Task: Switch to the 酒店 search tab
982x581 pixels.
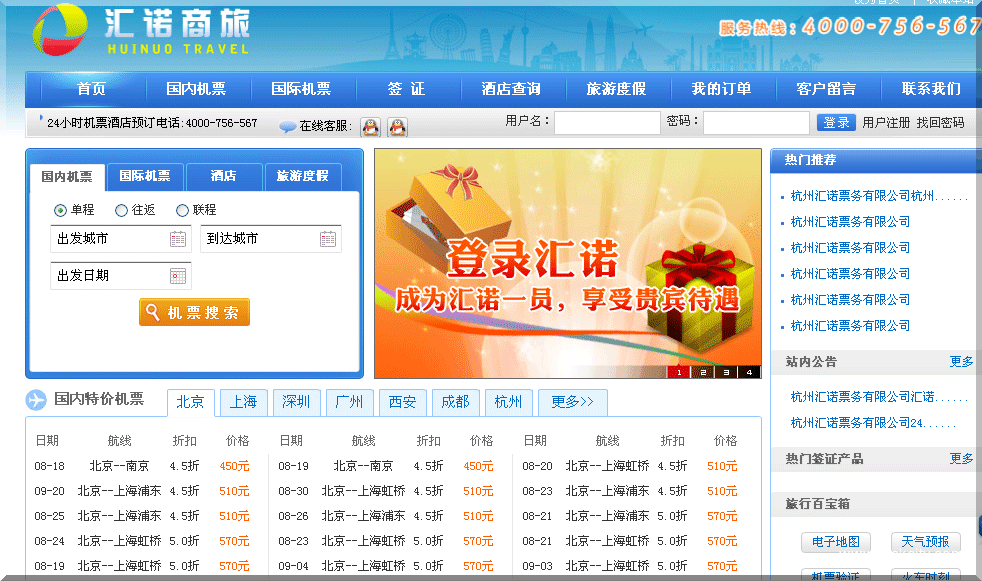Action: pyautogui.click(x=223, y=177)
